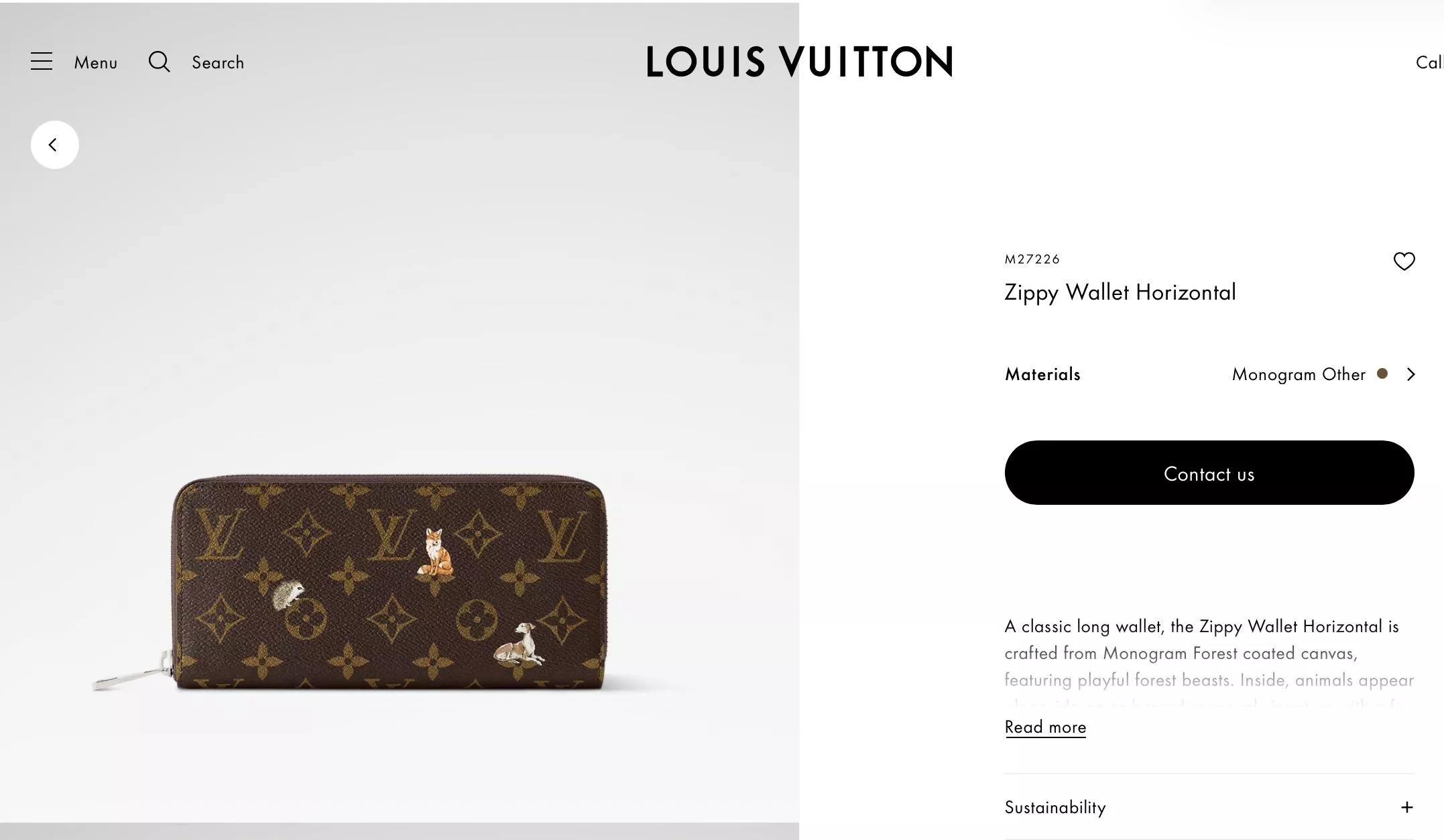Click the partially visible Call link
The width and height of the screenshot is (1444, 840).
tap(1429, 62)
